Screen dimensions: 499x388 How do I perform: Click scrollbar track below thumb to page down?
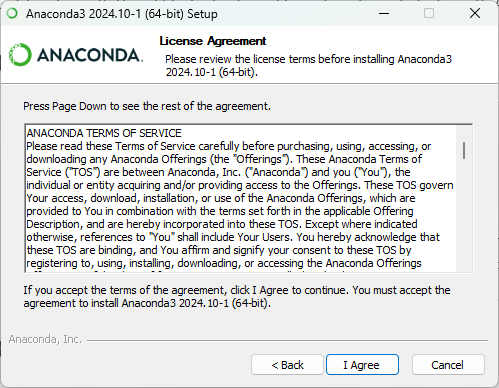tap(464, 217)
